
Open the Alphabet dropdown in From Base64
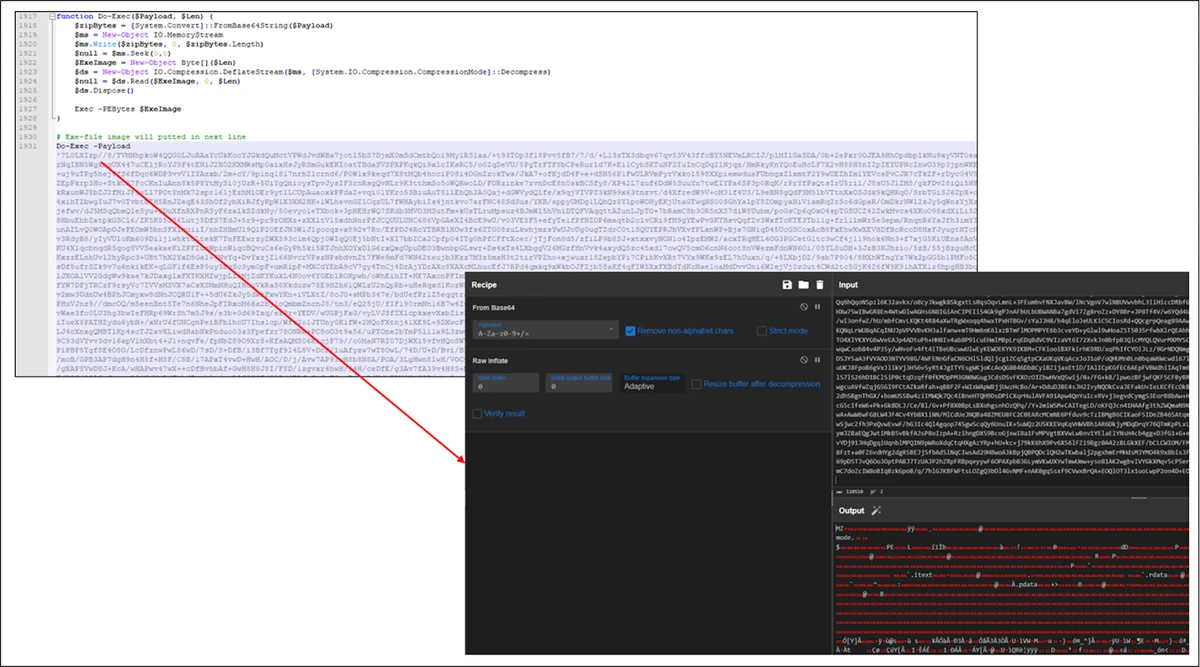click(611, 329)
